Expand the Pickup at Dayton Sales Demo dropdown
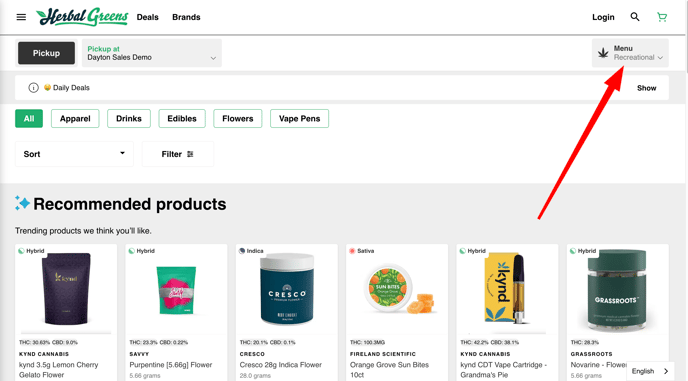The width and height of the screenshot is (688, 381). click(x=152, y=53)
